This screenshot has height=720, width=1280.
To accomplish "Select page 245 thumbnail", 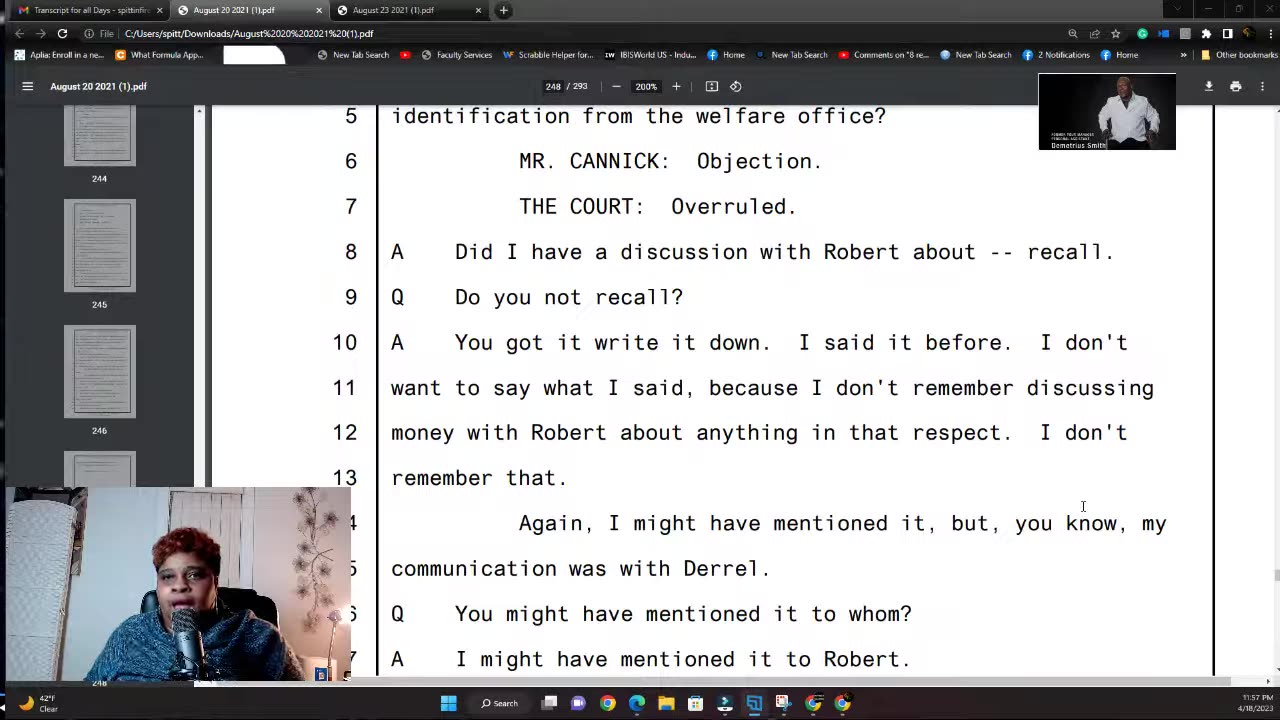I will coord(99,245).
